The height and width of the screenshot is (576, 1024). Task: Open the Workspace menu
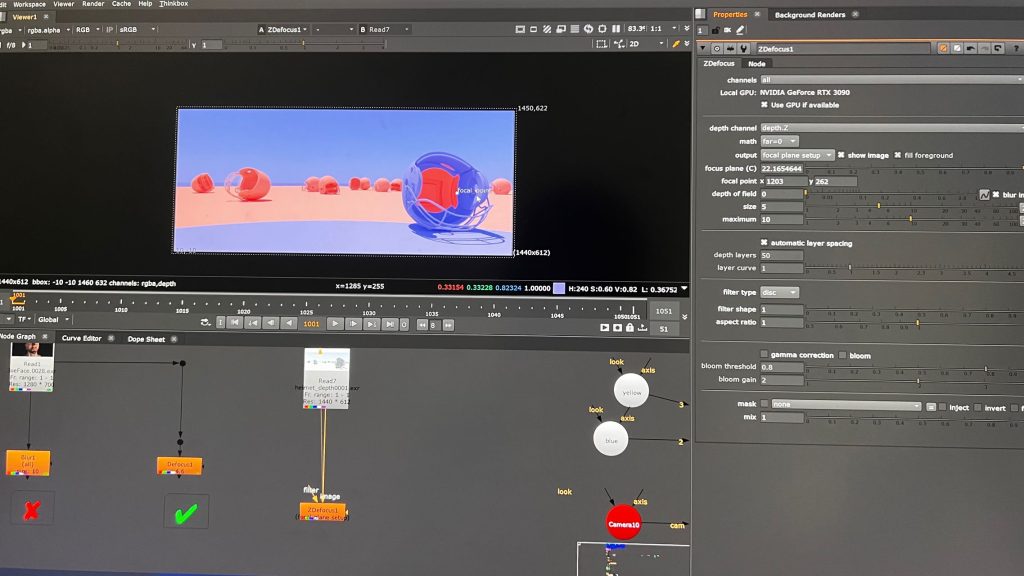point(29,4)
